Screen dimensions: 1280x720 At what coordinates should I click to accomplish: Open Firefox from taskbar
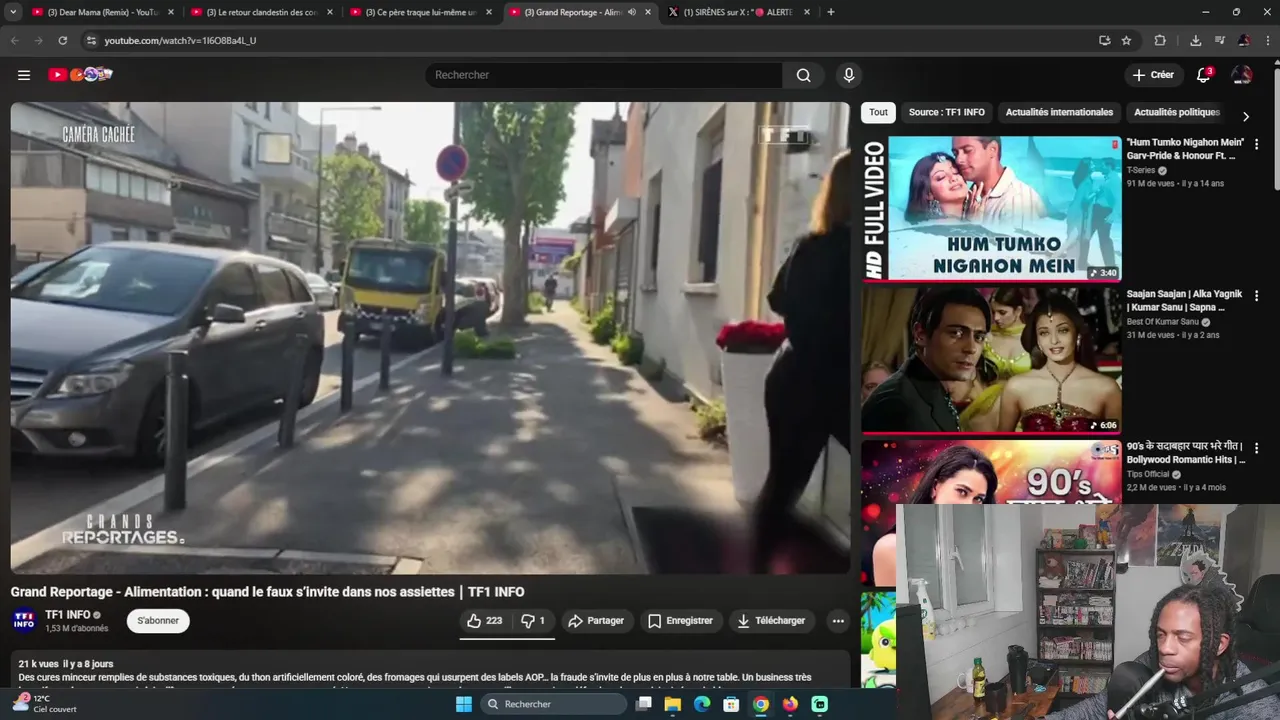click(790, 704)
